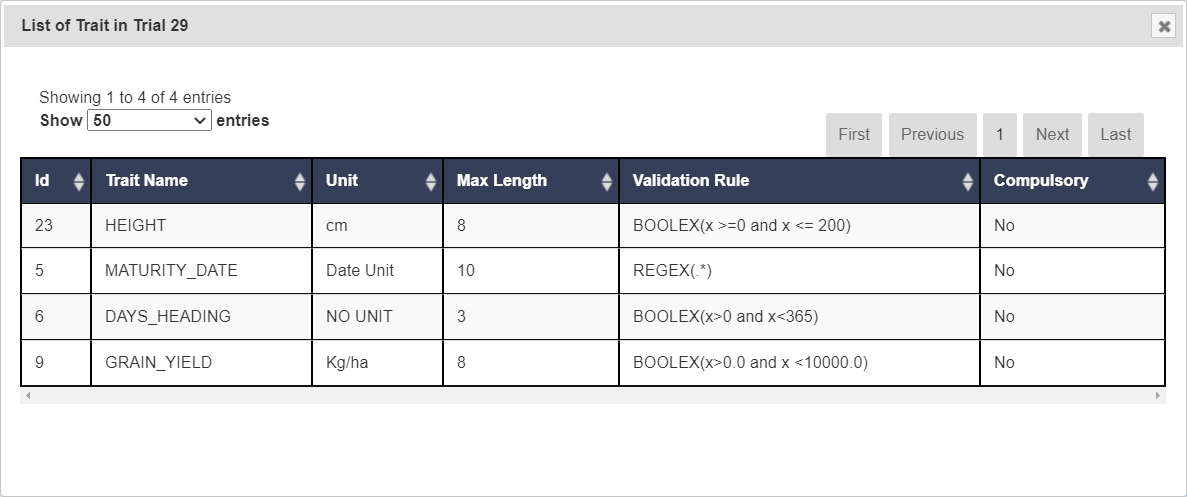Jump to the Last page
The height and width of the screenshot is (497, 1187).
pyautogui.click(x=1115, y=135)
